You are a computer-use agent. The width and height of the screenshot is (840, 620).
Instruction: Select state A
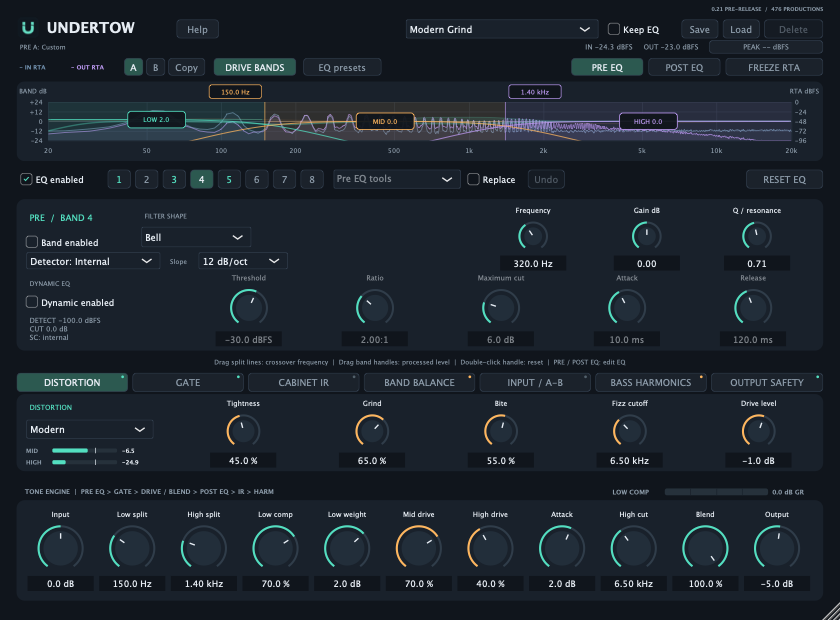(x=133, y=68)
